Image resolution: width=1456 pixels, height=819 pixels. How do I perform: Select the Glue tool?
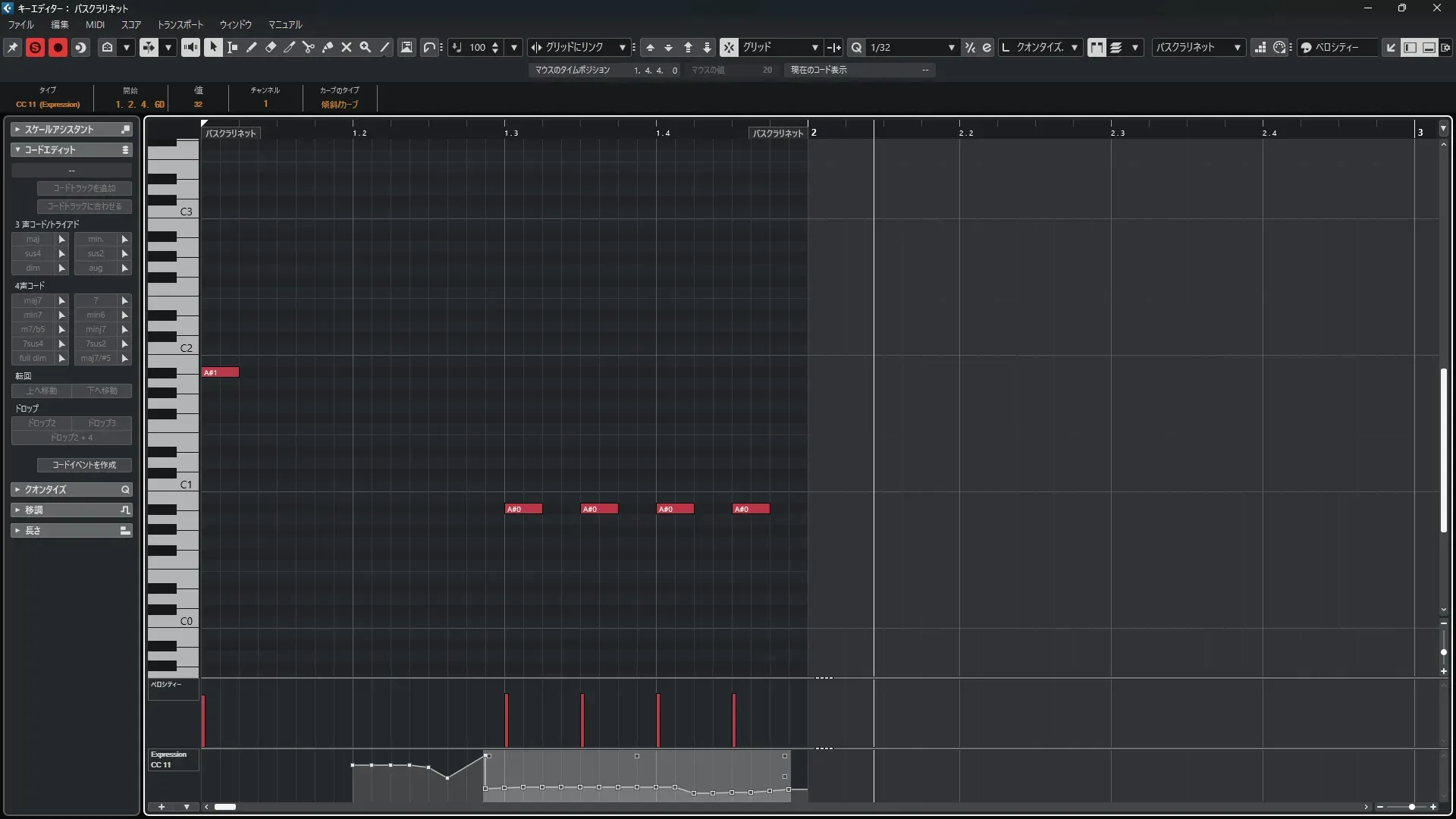click(328, 47)
